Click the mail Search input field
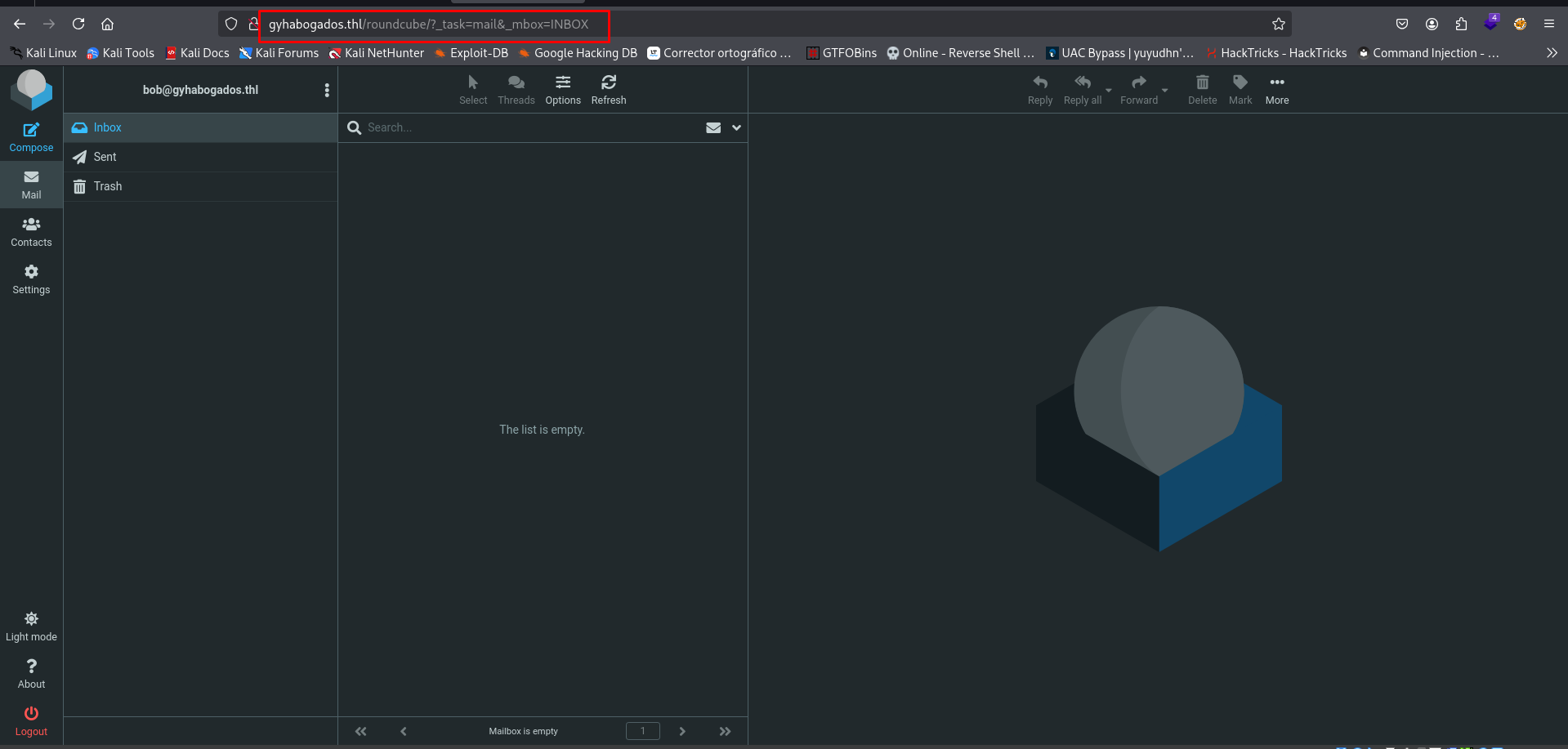The width and height of the screenshot is (1568, 749). pyautogui.click(x=531, y=127)
